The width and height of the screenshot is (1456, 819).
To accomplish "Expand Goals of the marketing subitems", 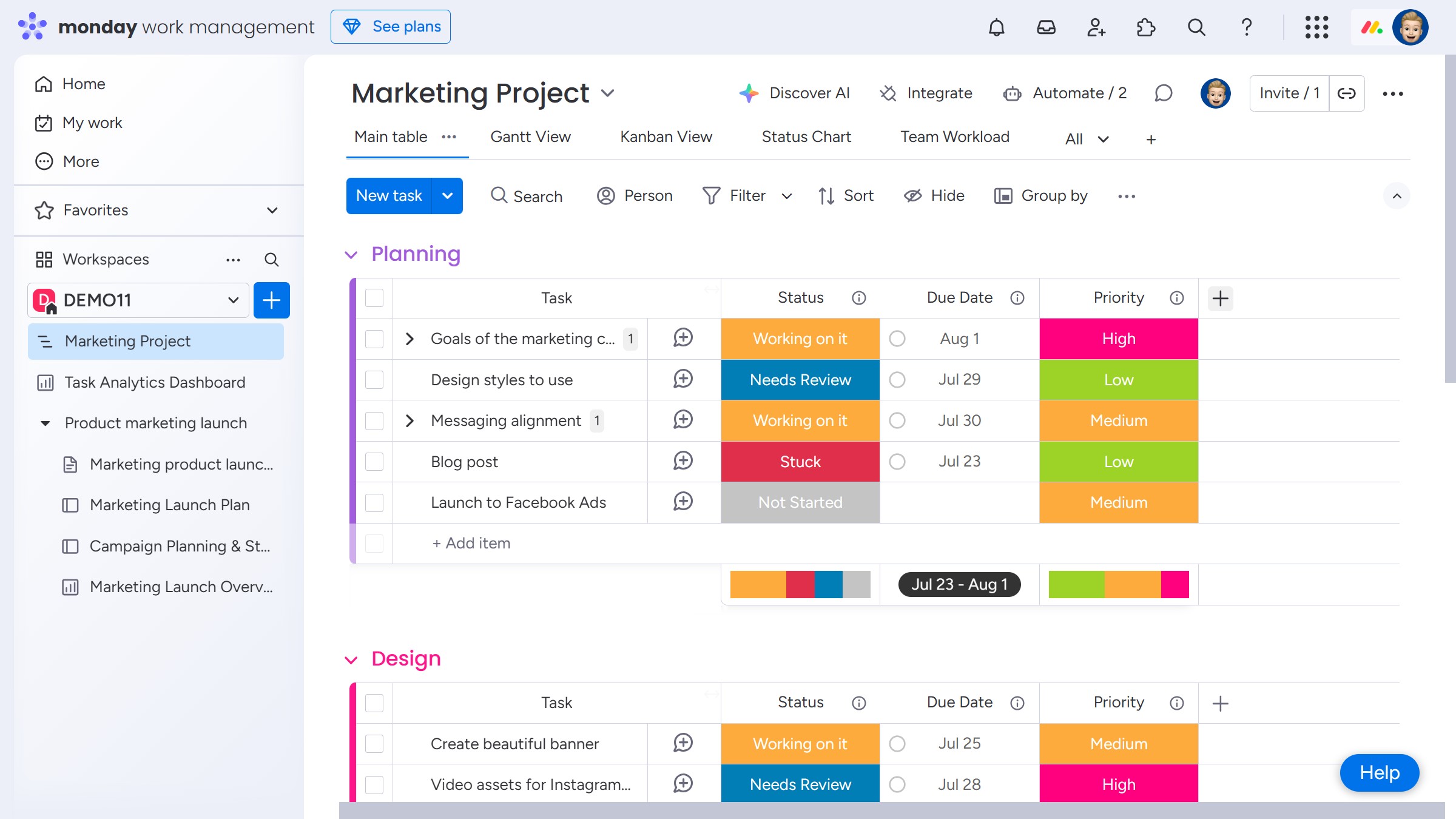I will pyautogui.click(x=409, y=339).
